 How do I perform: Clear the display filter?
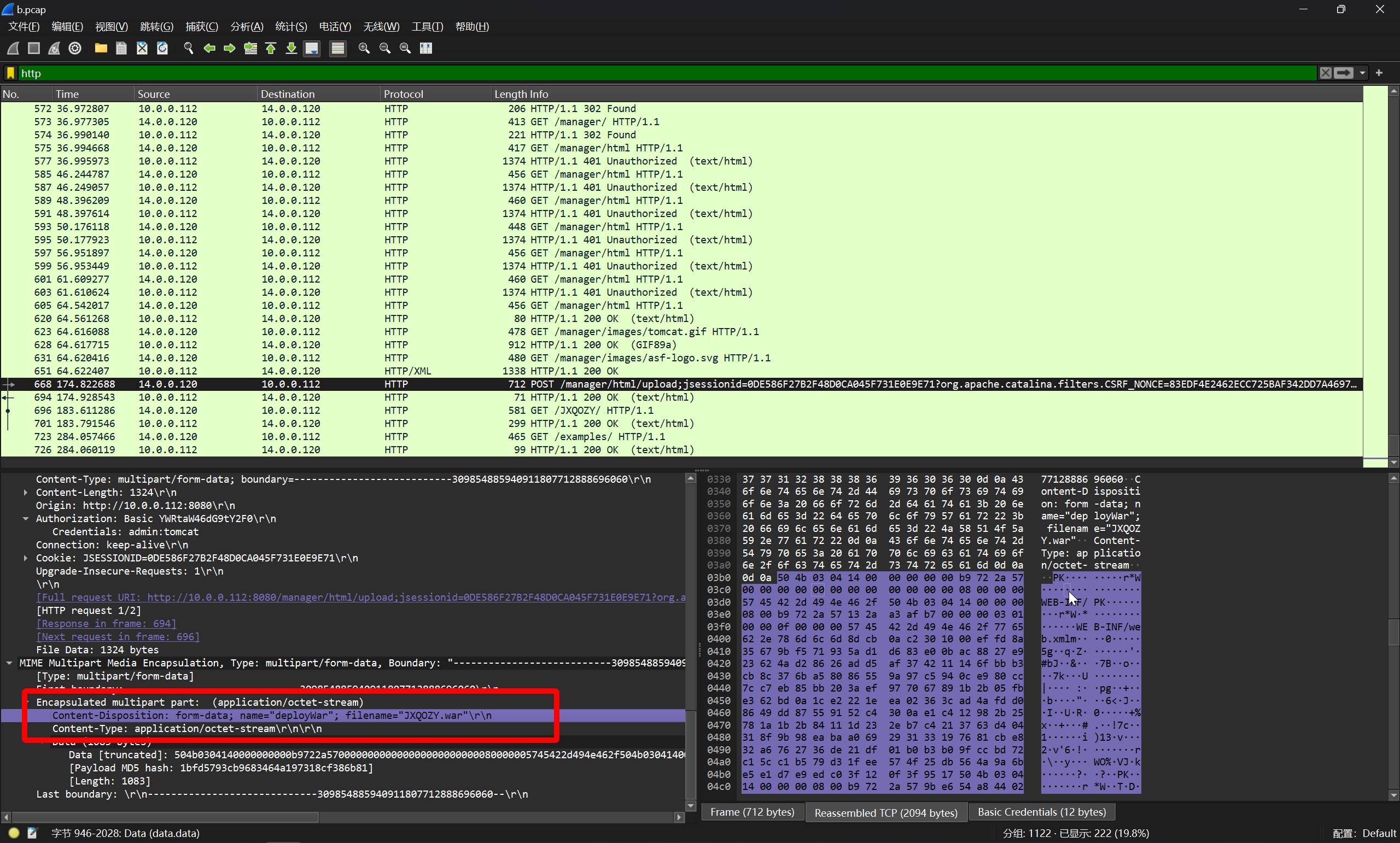1325,73
